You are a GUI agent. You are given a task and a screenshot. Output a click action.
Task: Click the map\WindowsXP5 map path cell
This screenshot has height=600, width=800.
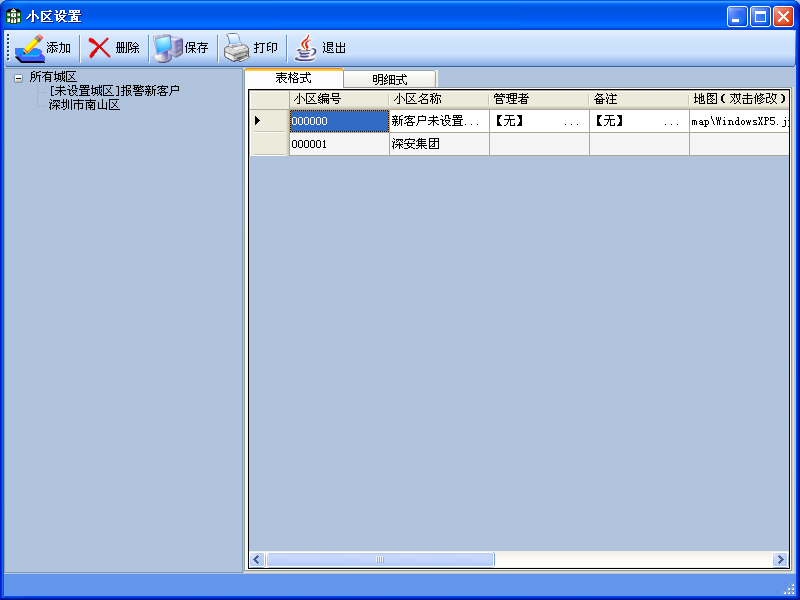[739, 121]
